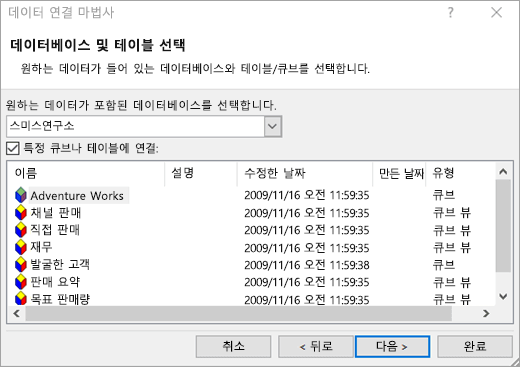The width and height of the screenshot is (520, 367).
Task: Open the help question mark in title bar
Action: tap(451, 13)
